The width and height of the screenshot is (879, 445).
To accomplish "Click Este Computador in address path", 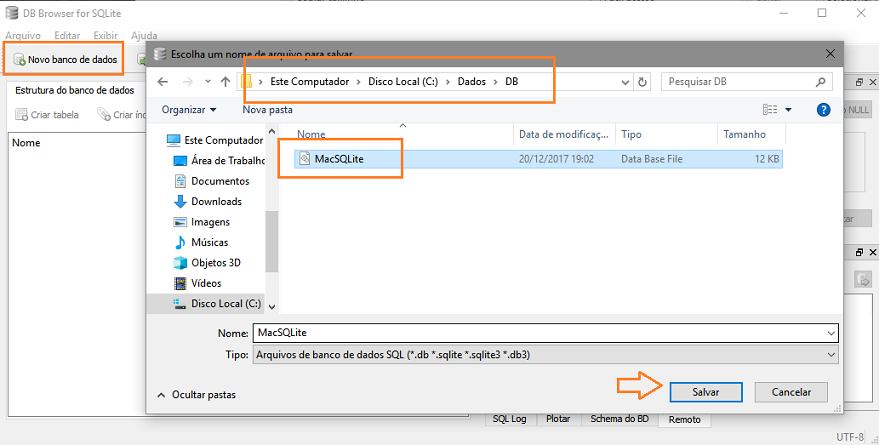I will click(x=309, y=81).
